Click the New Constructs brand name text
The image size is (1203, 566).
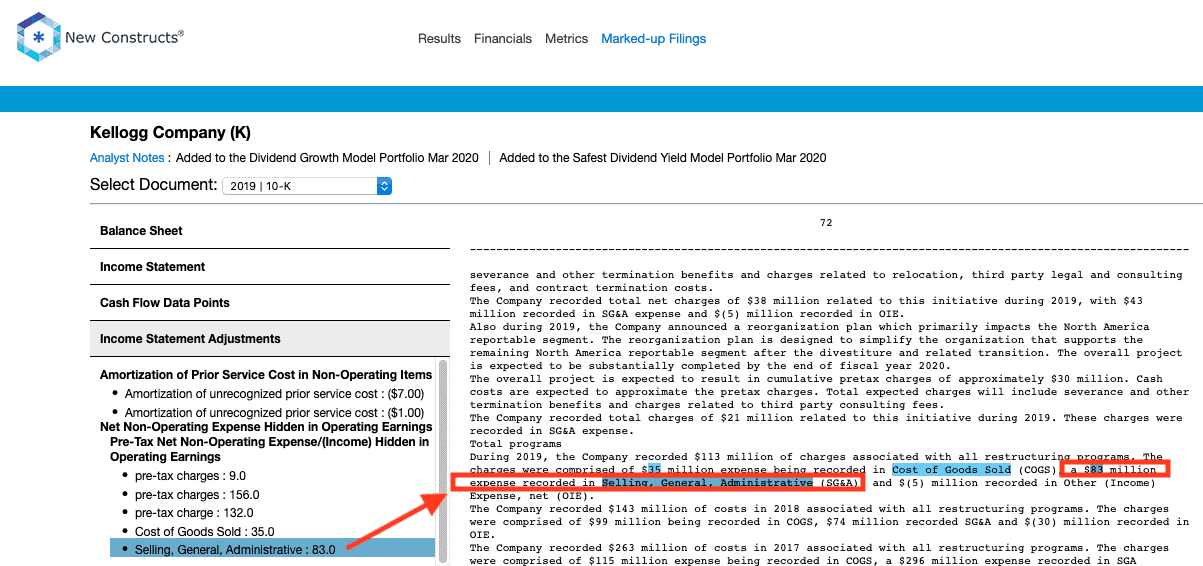124,38
